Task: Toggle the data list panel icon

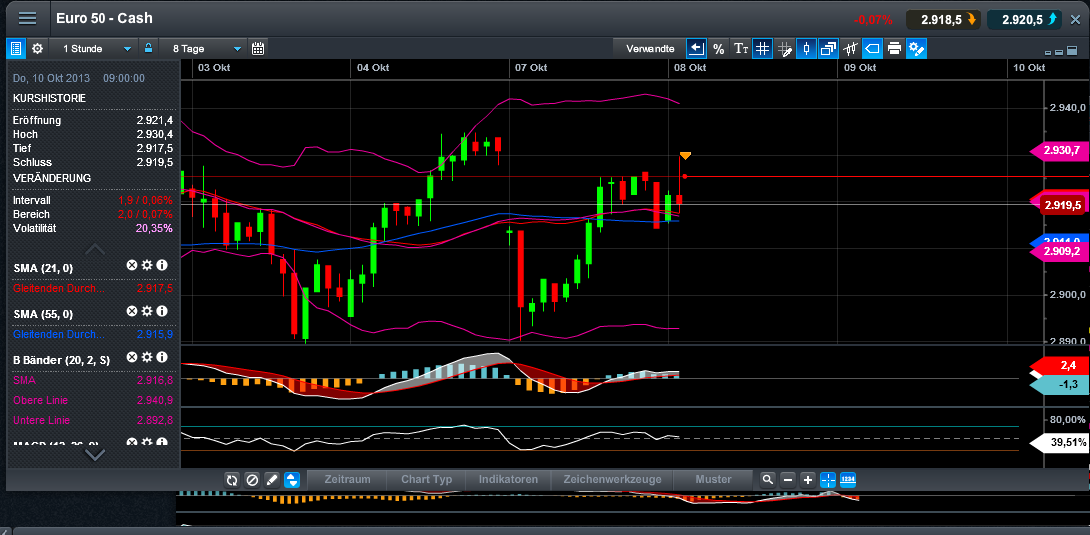Action: (16, 49)
